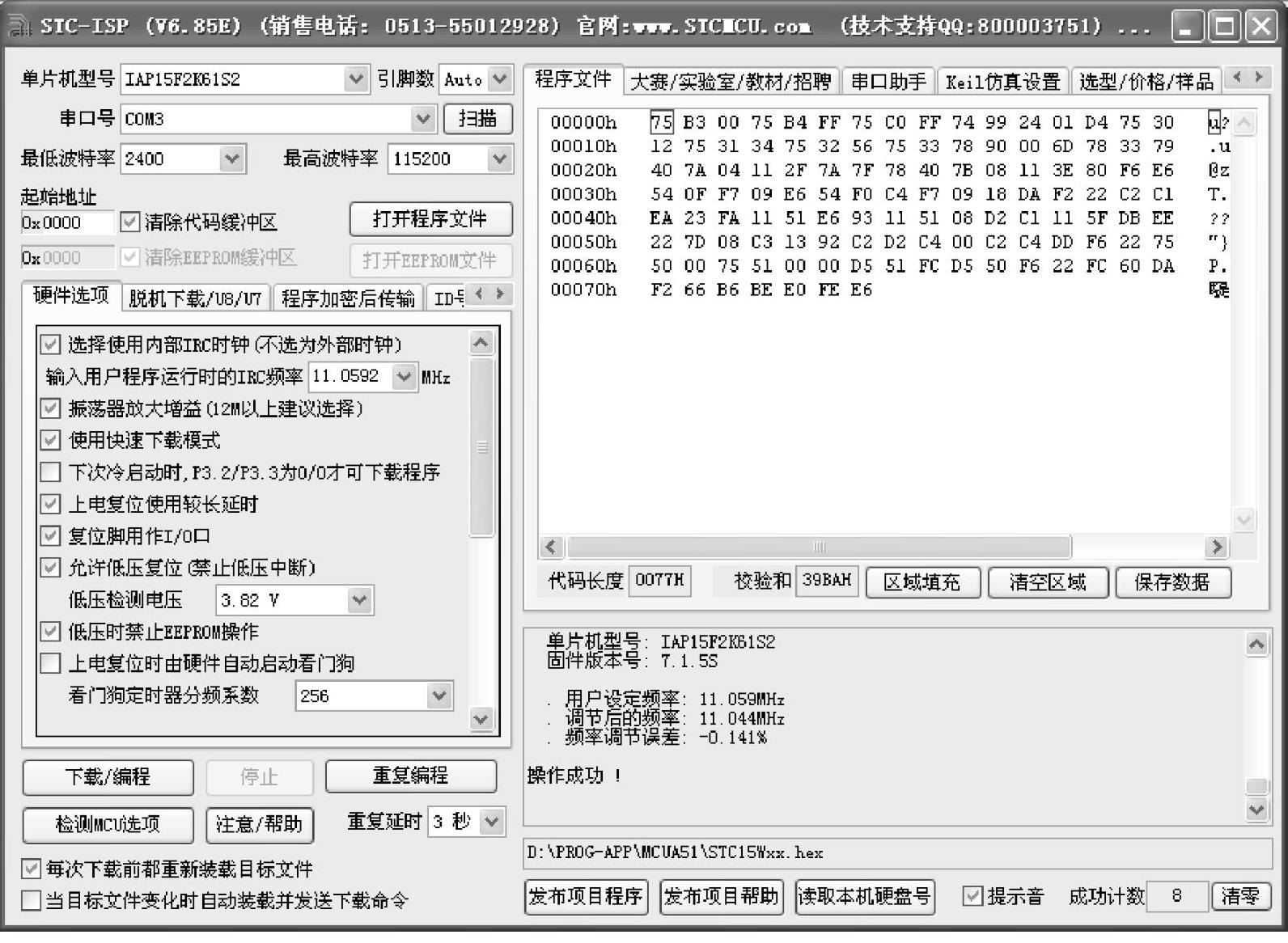Select 脱机下载/U8/U7 tab
Viewport: 1288px width, 943px height.
pyautogui.click(x=195, y=298)
